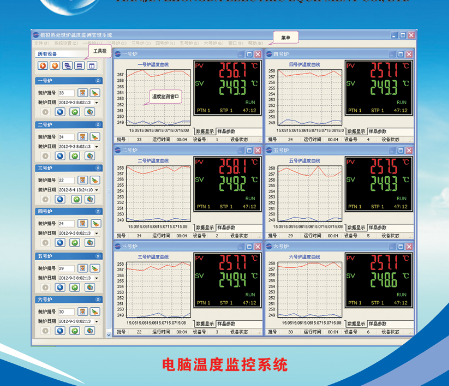The image size is (449, 386).
Task: Collapse the 五号炉 sidebar panel header
Action: (x=98, y=256)
